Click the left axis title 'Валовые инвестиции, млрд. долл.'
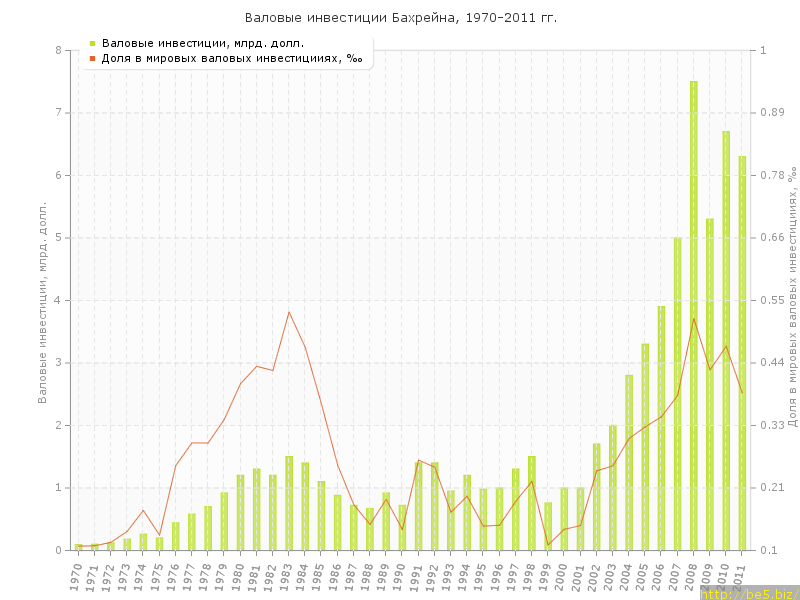Viewport: 800px width, 600px height. pyautogui.click(x=43, y=300)
